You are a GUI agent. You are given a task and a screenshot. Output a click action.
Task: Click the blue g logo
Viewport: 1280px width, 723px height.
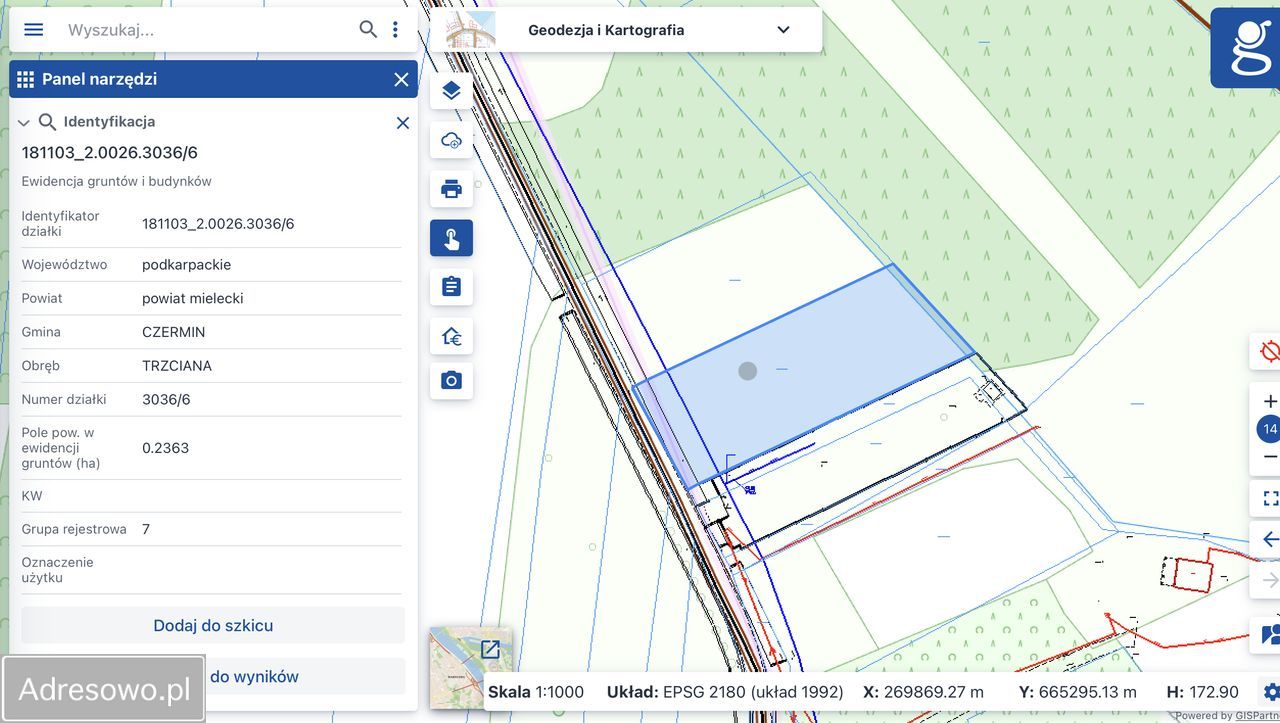click(x=1246, y=48)
